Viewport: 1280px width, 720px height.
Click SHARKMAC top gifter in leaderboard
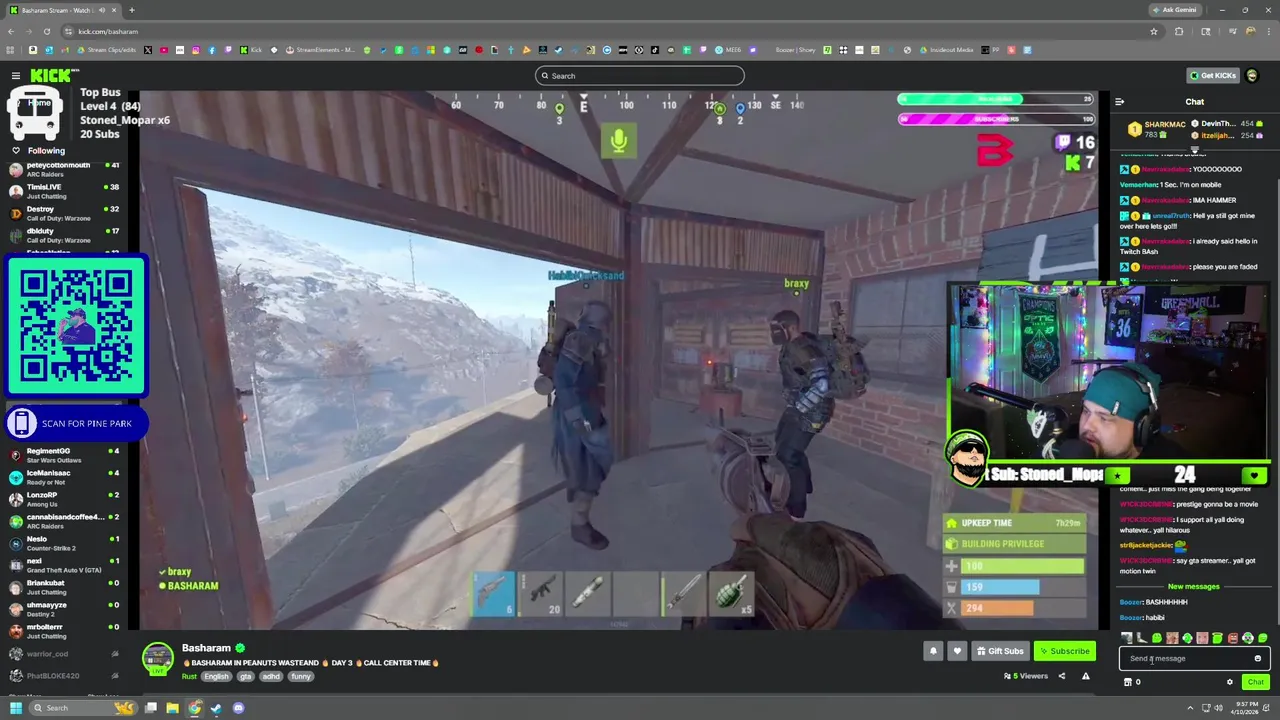point(1157,129)
